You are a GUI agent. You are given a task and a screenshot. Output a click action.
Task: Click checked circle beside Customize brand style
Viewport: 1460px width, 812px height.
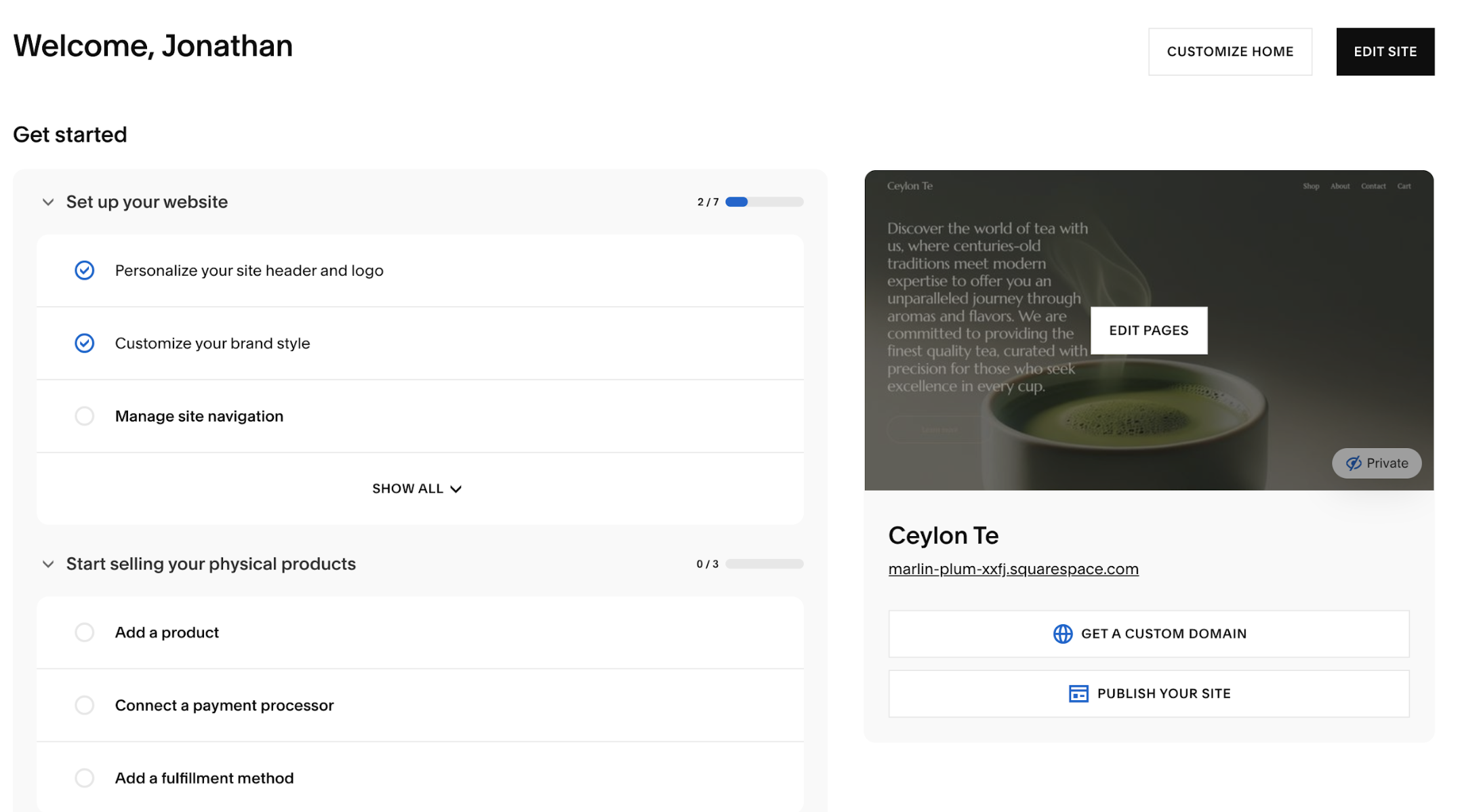pos(85,343)
